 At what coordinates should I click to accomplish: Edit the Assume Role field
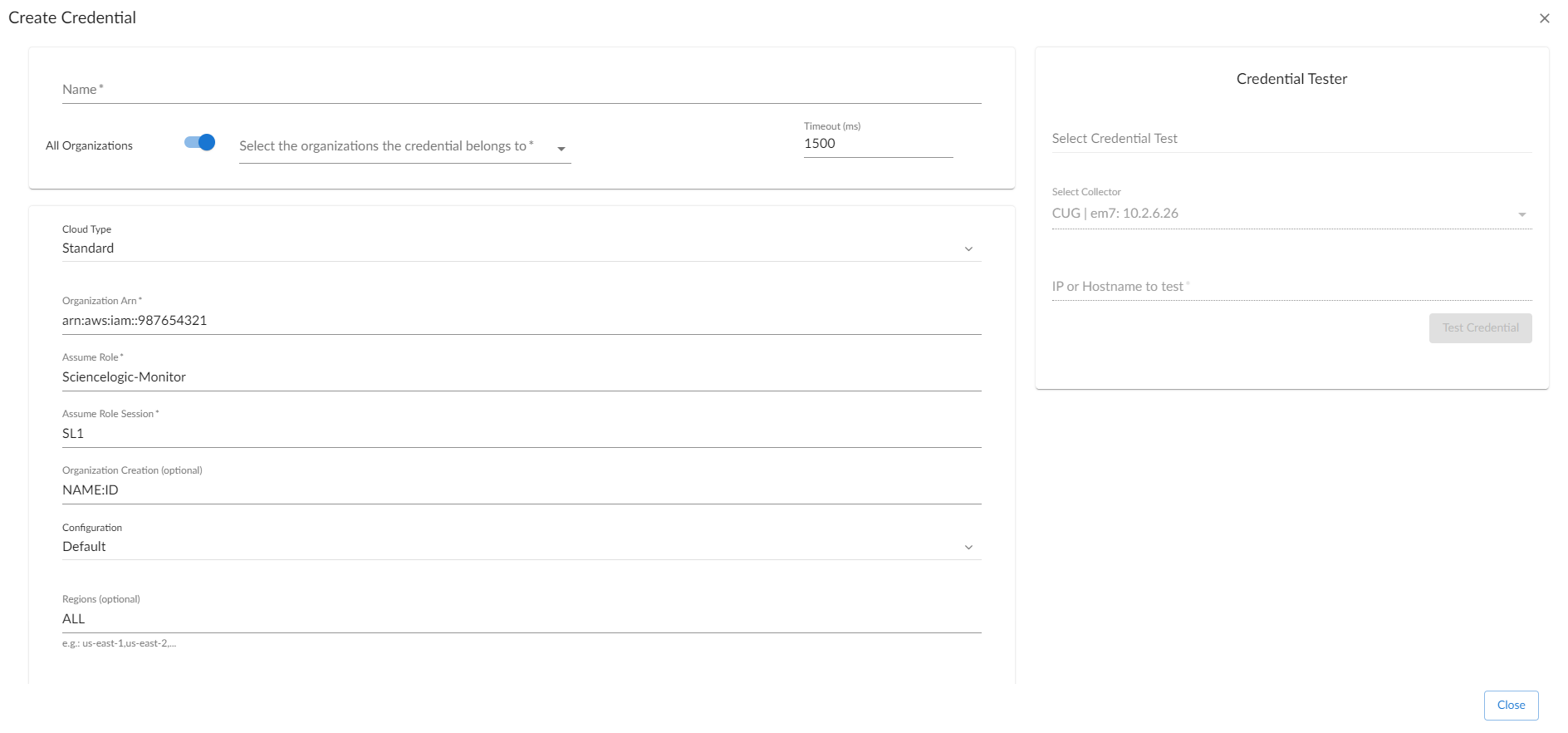(521, 377)
